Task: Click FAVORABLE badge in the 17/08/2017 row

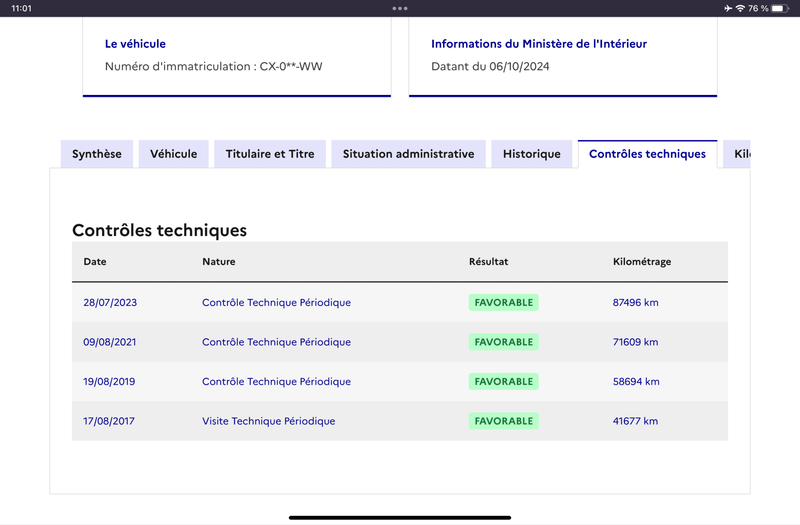Action: click(x=504, y=421)
